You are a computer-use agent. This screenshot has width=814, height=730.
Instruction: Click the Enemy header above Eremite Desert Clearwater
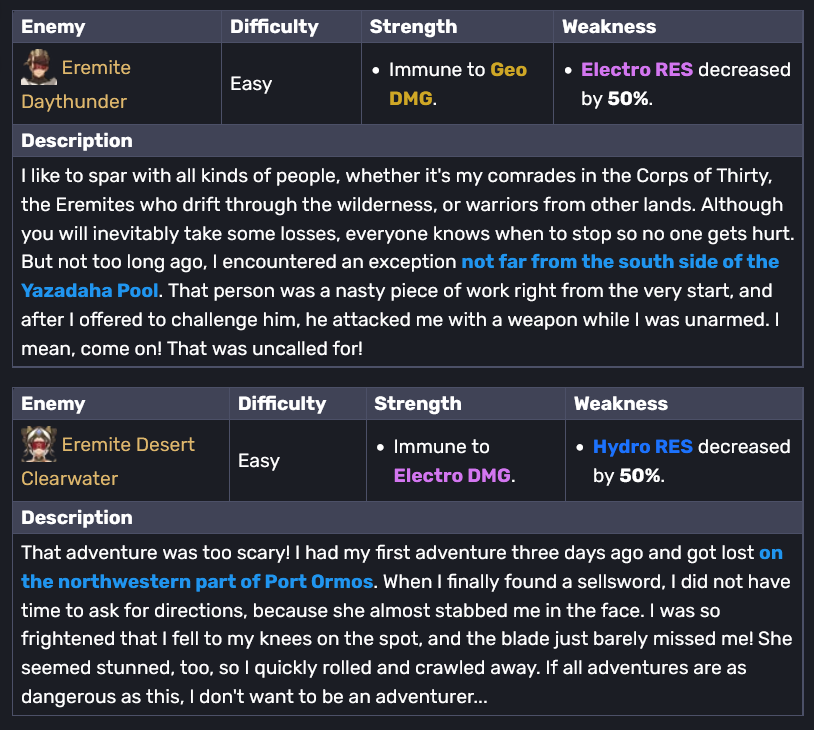click(x=53, y=404)
